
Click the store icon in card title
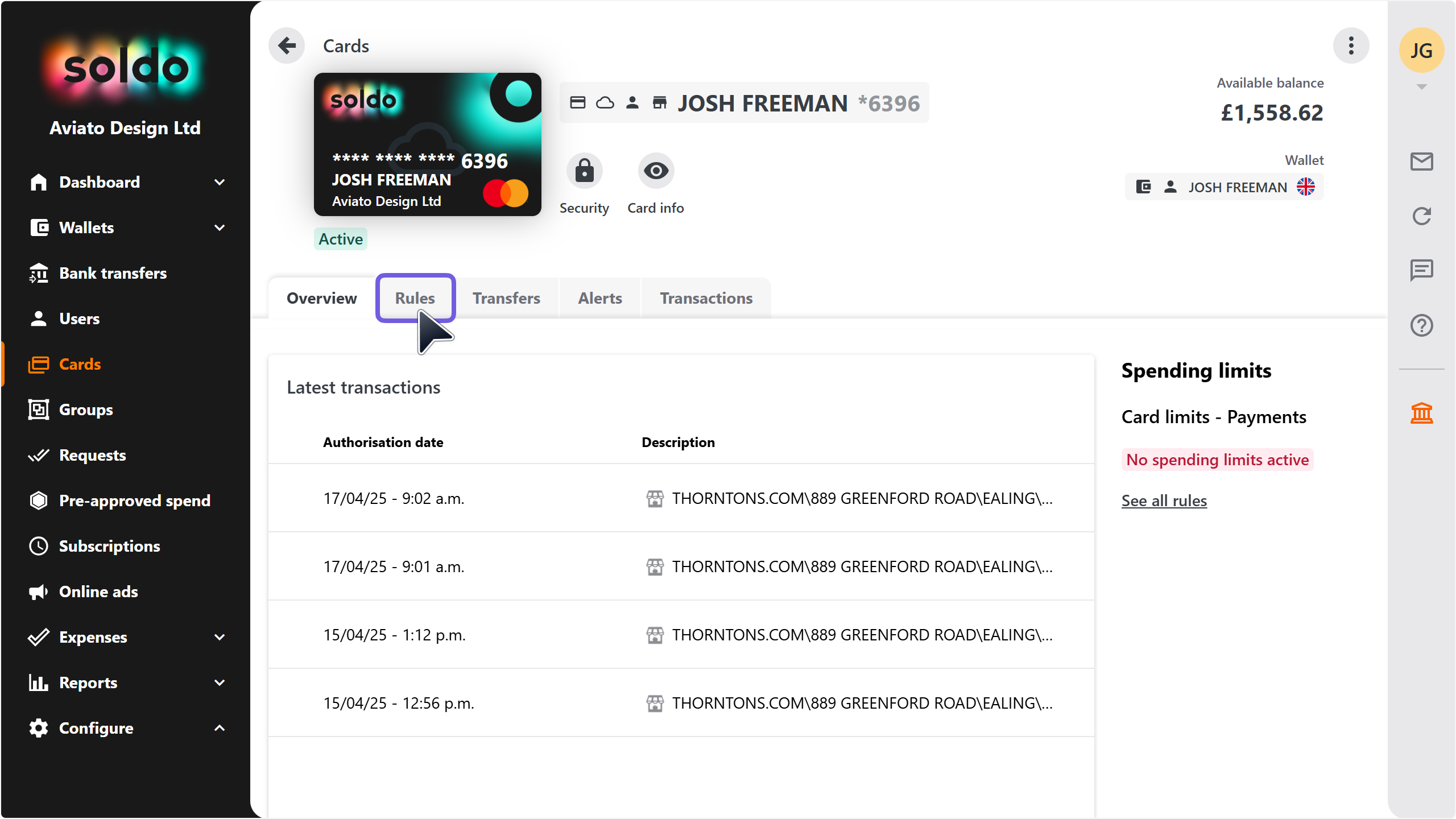pos(660,102)
